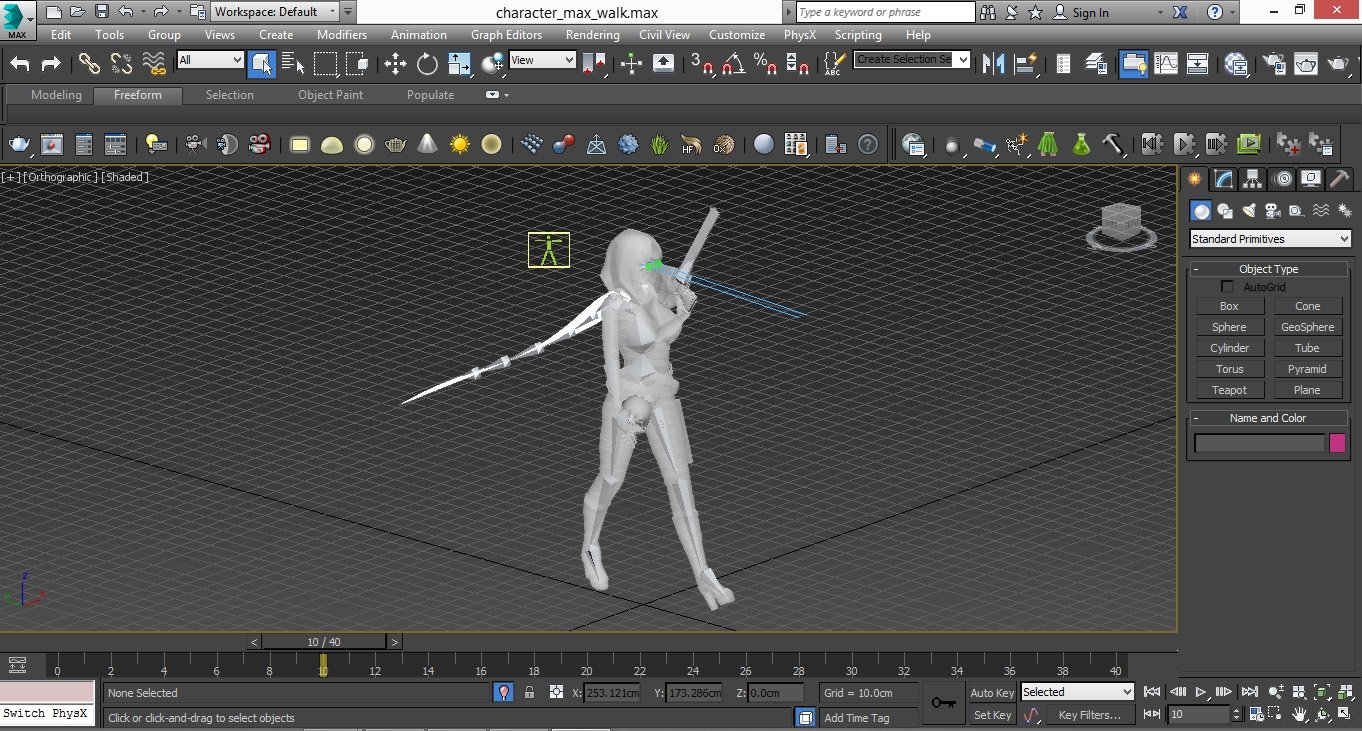This screenshot has height=731, width=1362.
Task: Create a Teapot primitive button
Action: tap(1229, 390)
